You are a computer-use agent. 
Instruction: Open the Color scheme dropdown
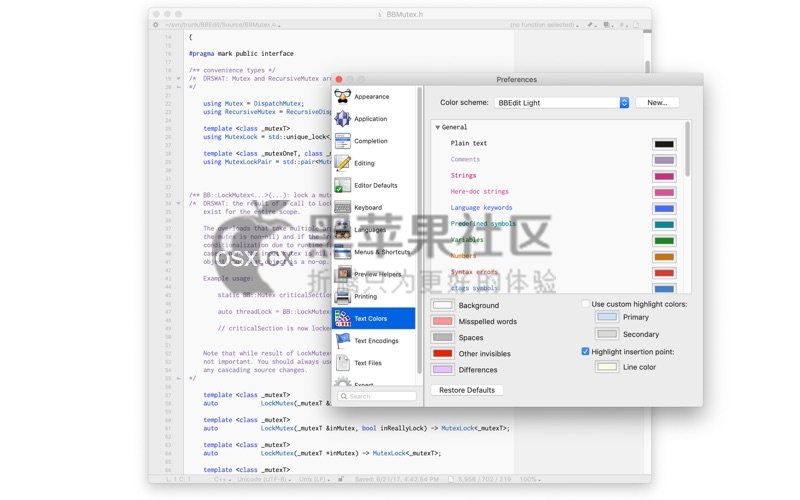coord(561,103)
